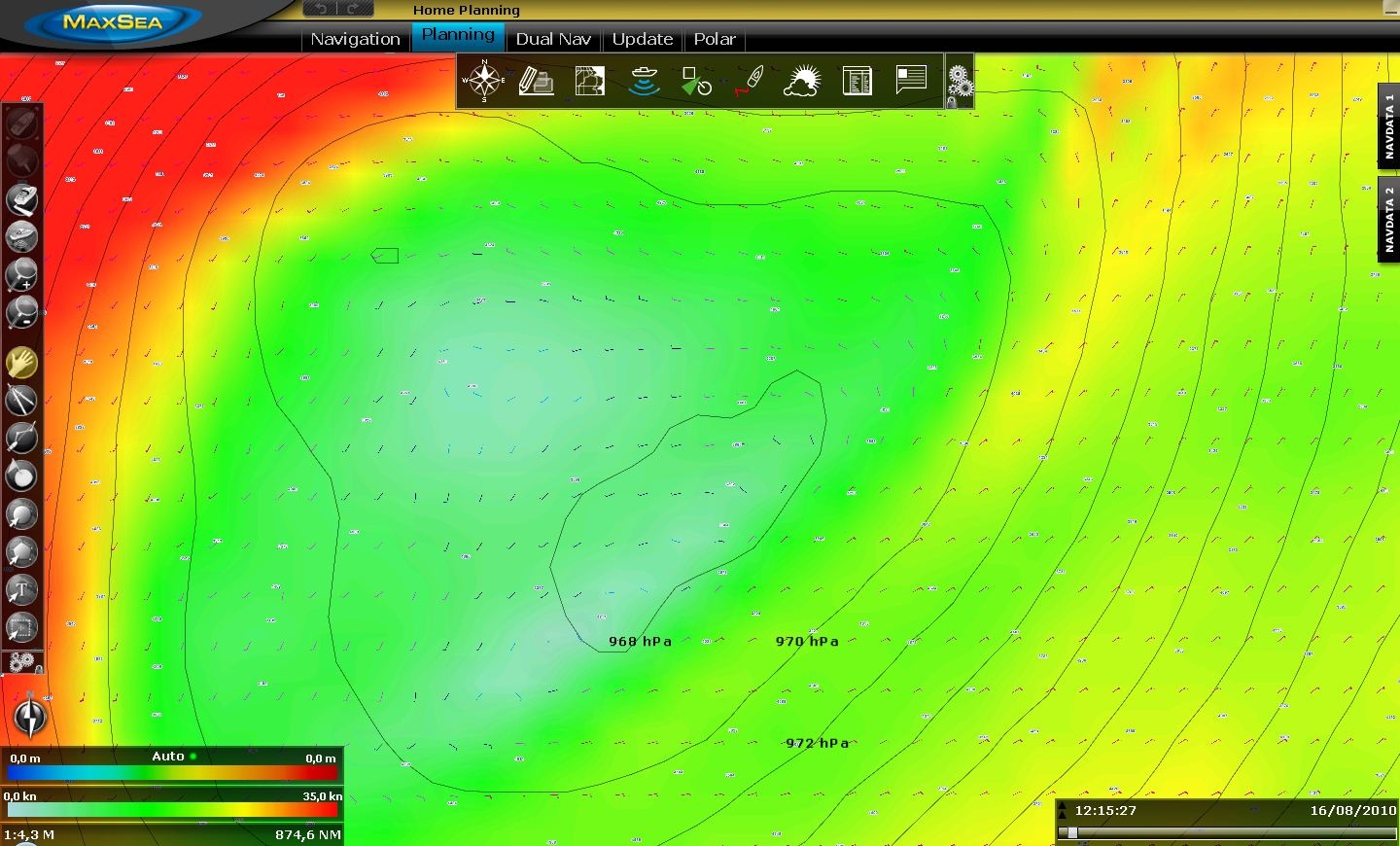Click the time animation slider track
1400x846 pixels.
1229,832
